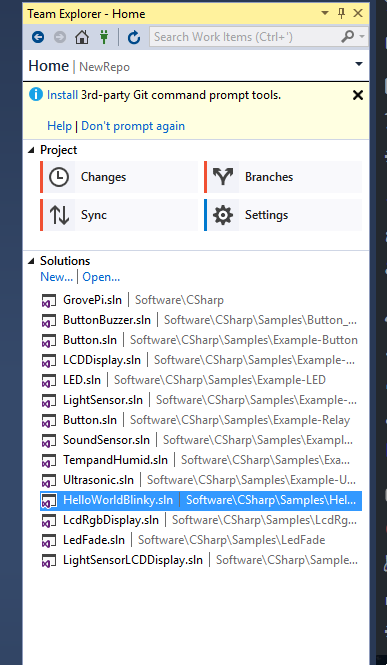Select GrovePi.sln solution
387x665 pixels.
pos(201,300)
